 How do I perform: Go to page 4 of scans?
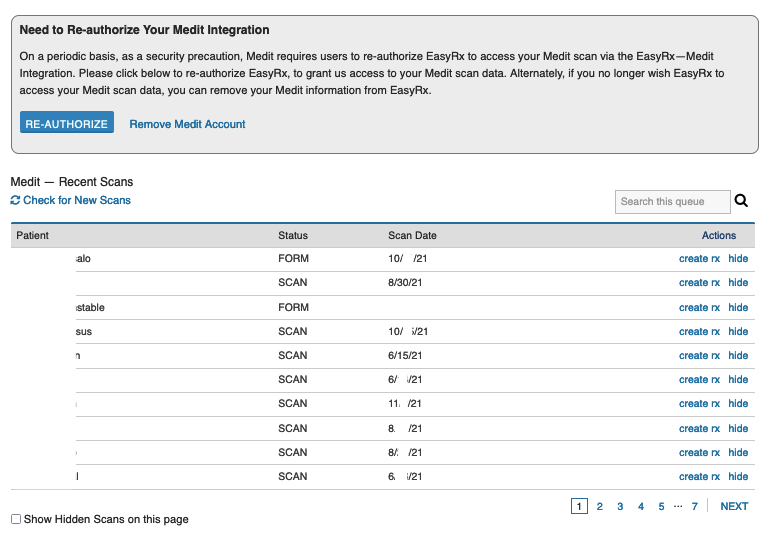641,506
